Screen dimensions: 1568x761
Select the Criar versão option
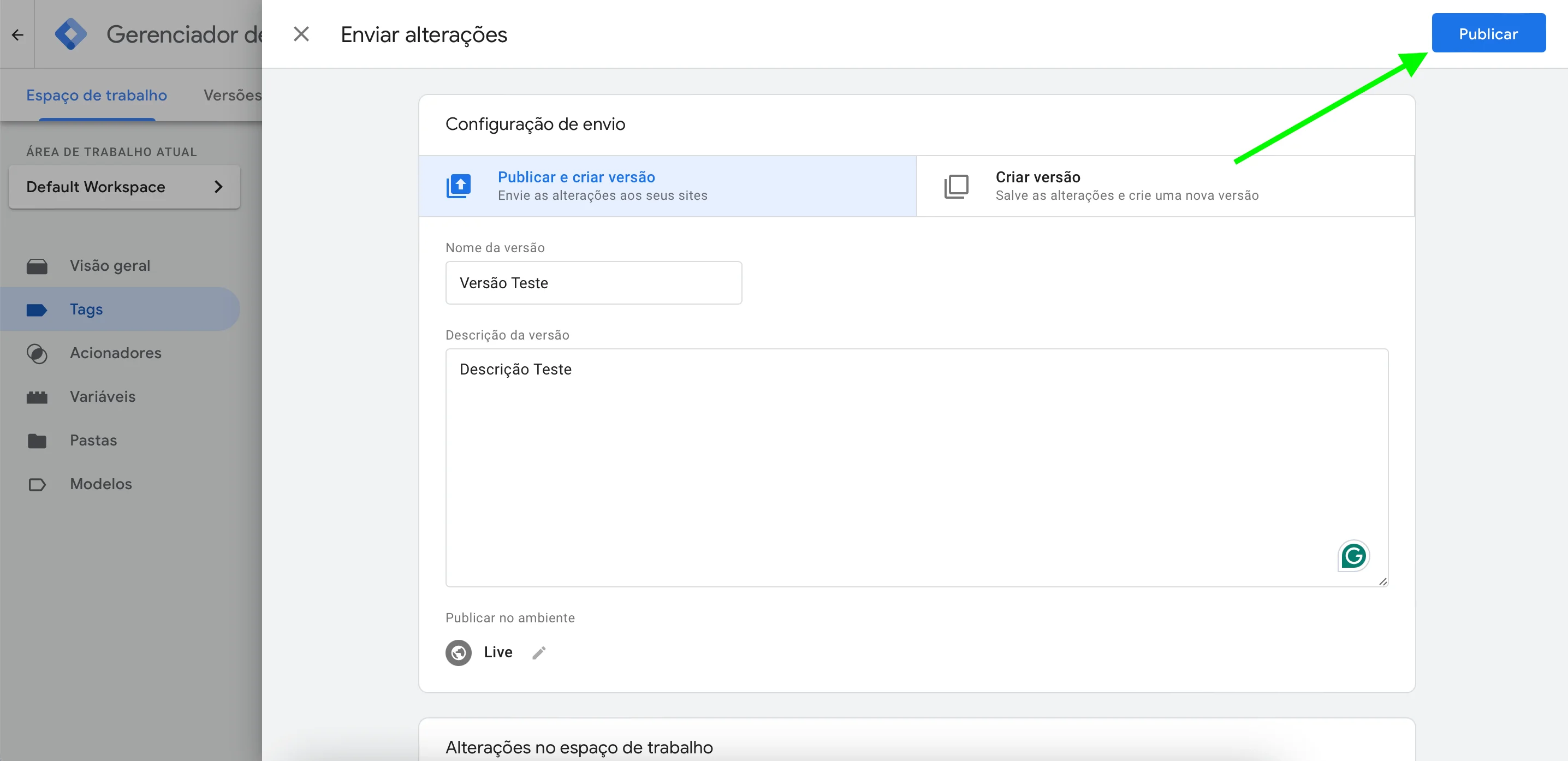[x=1165, y=186]
